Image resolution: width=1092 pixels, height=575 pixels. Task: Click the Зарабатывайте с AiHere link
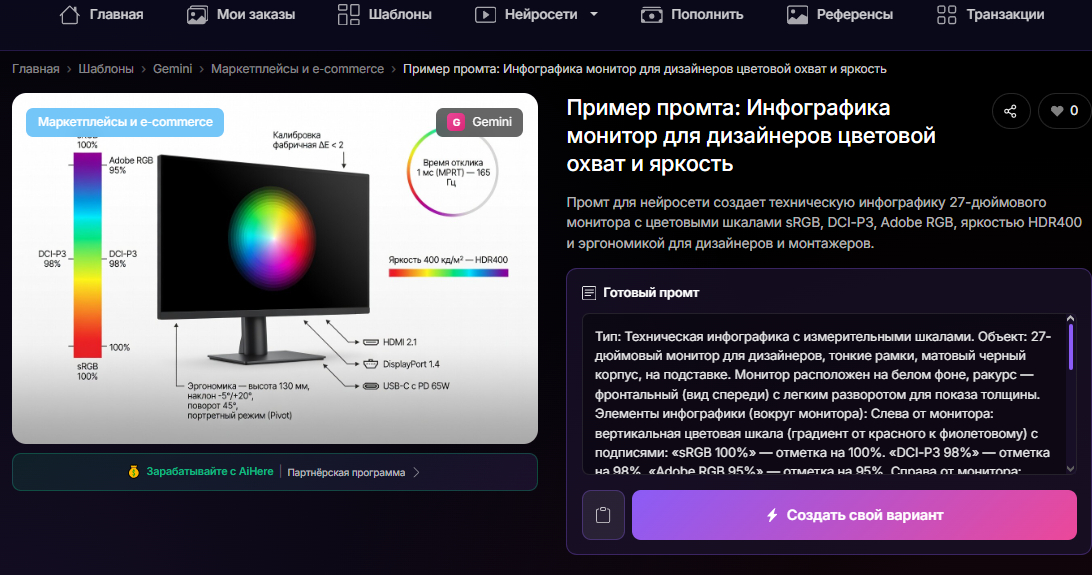210,472
